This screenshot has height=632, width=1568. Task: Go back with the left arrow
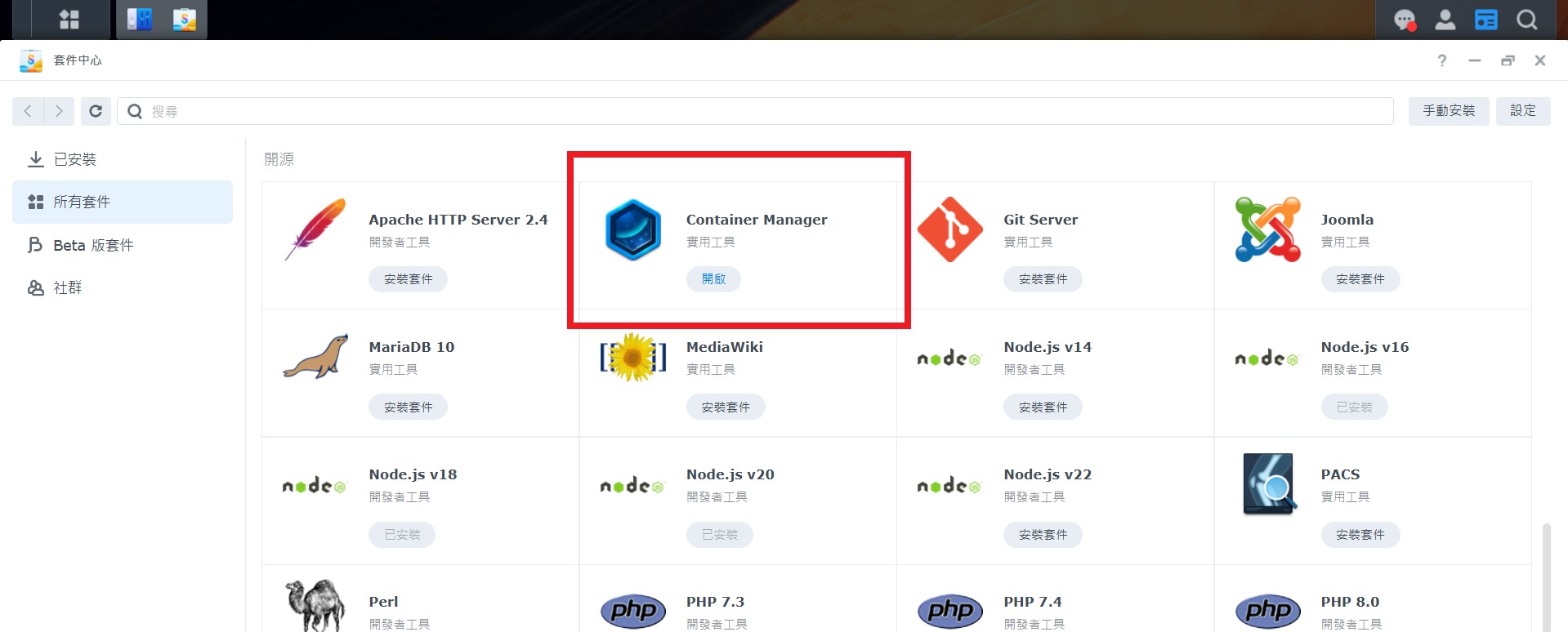click(x=28, y=111)
